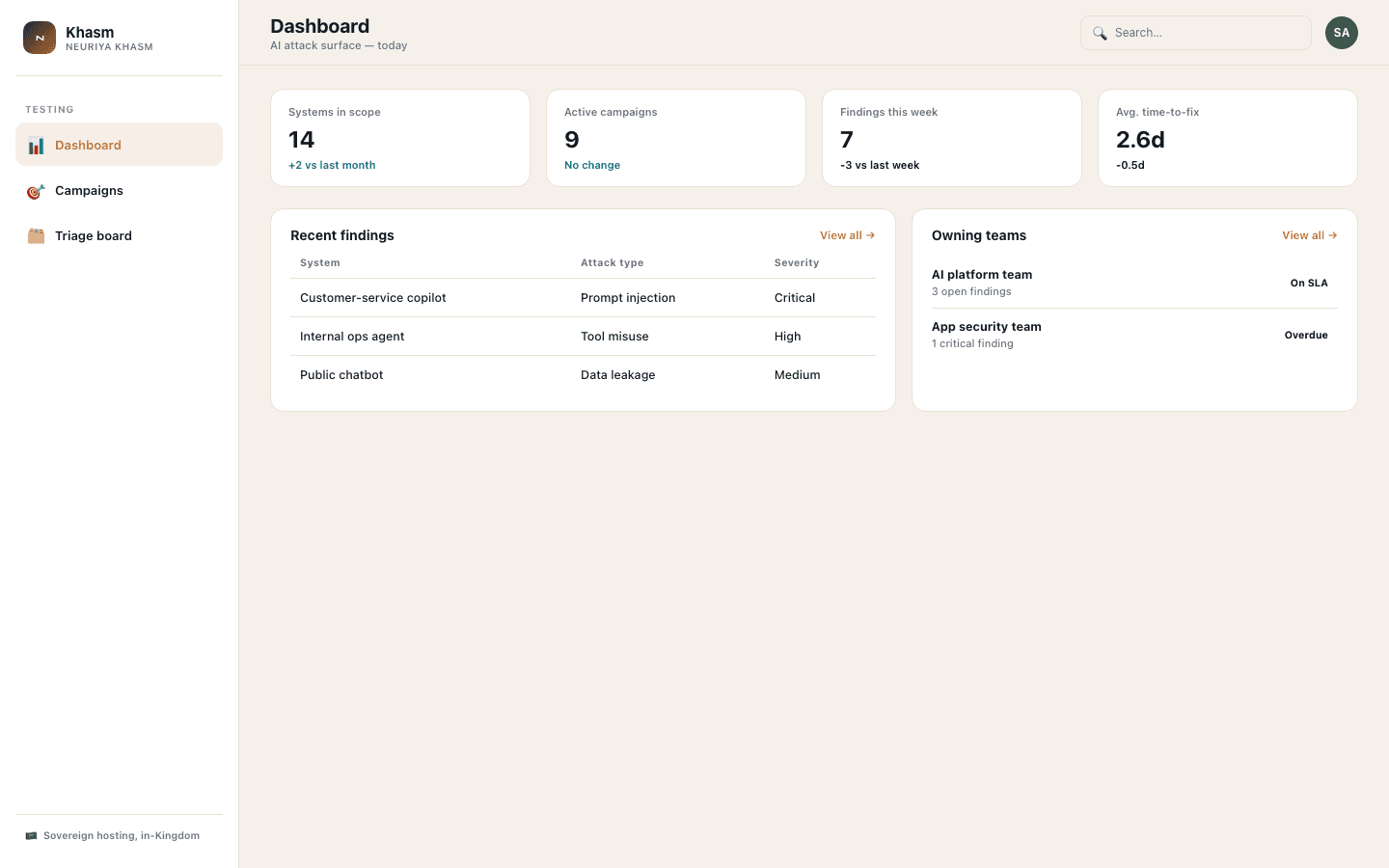Open the Findings this week card
This screenshot has width=1389, height=868.
[952, 138]
